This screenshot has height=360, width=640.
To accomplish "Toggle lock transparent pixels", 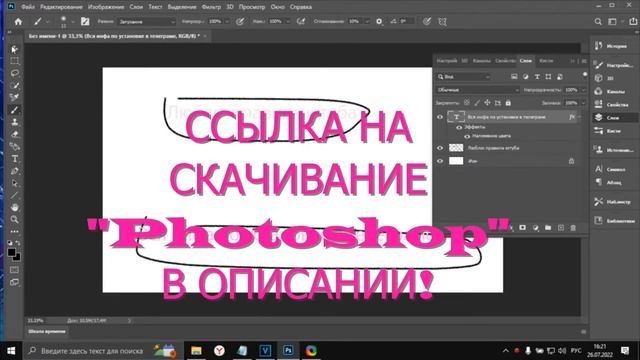I will tap(467, 103).
